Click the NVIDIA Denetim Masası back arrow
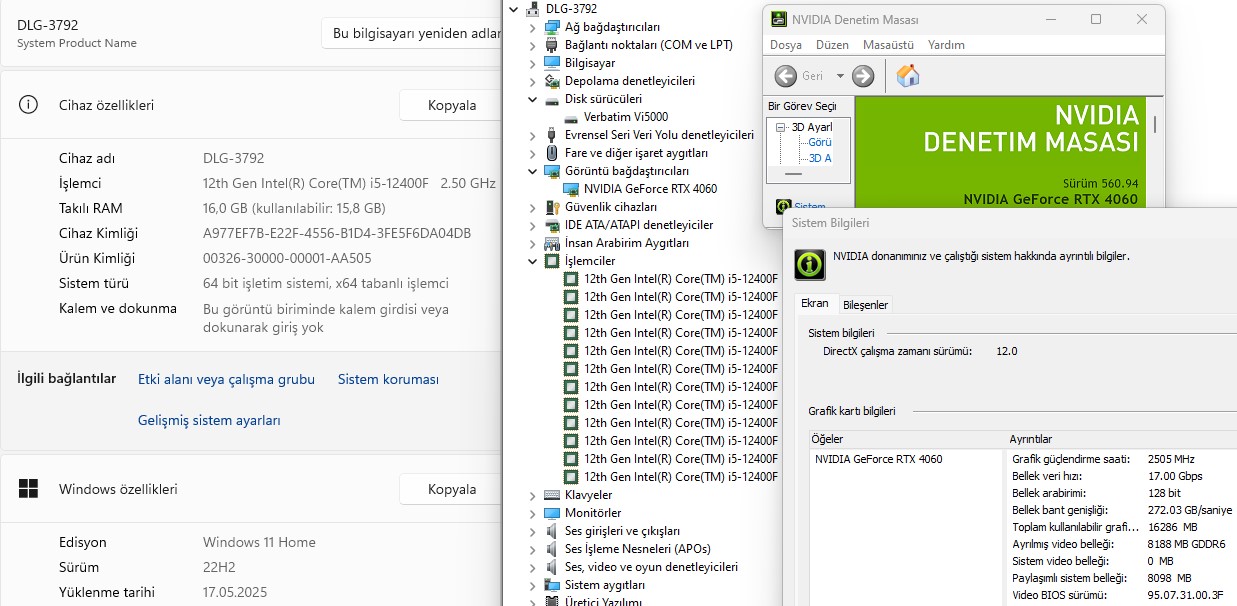This screenshot has height=606, width=1237. click(x=786, y=76)
